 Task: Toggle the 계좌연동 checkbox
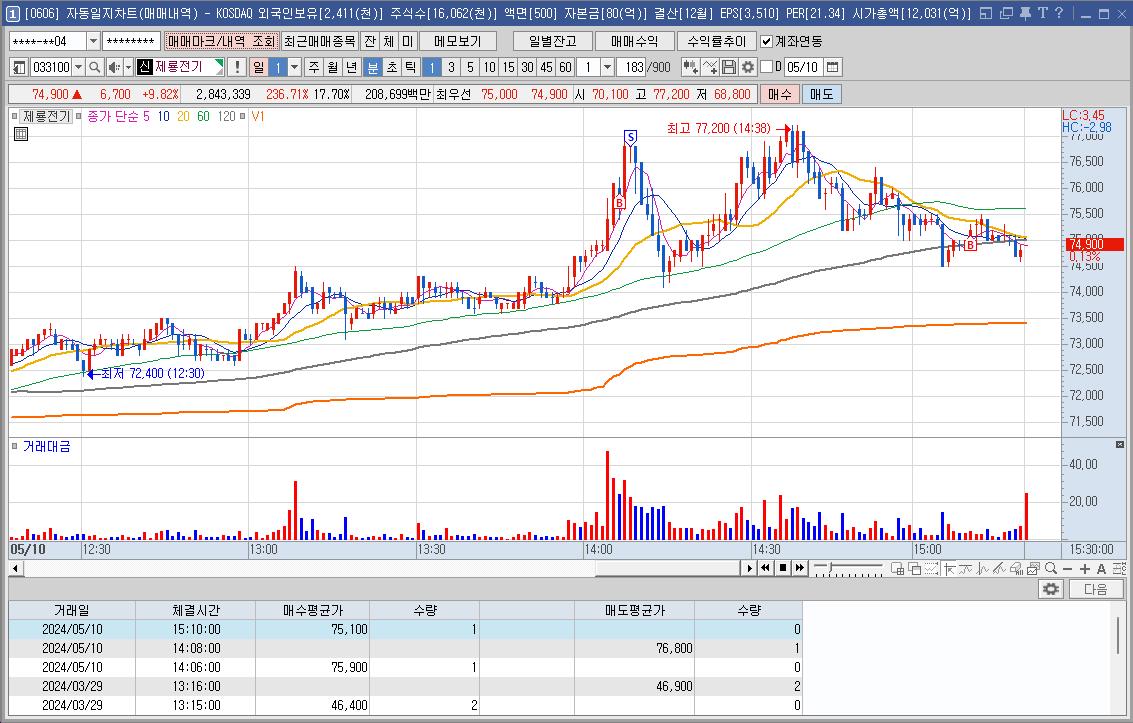[767, 41]
